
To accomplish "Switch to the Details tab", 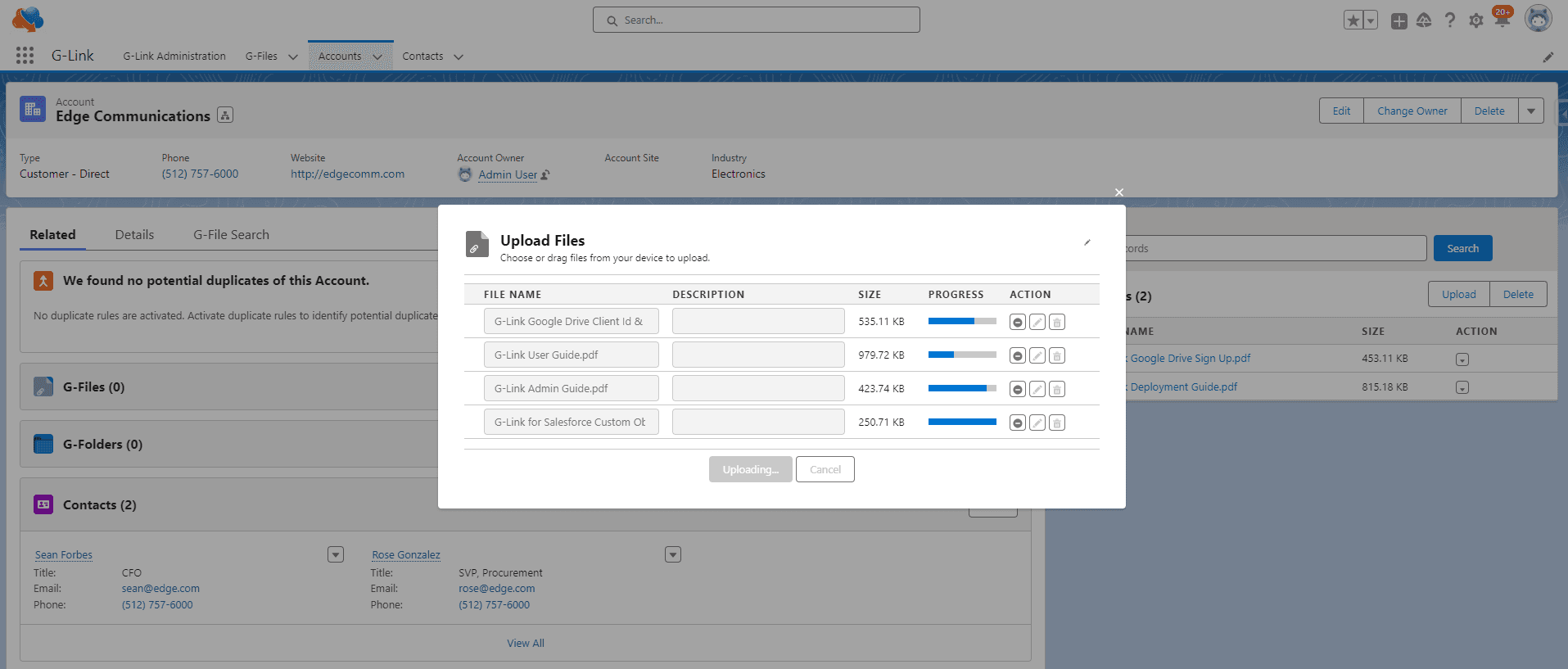I will [134, 235].
